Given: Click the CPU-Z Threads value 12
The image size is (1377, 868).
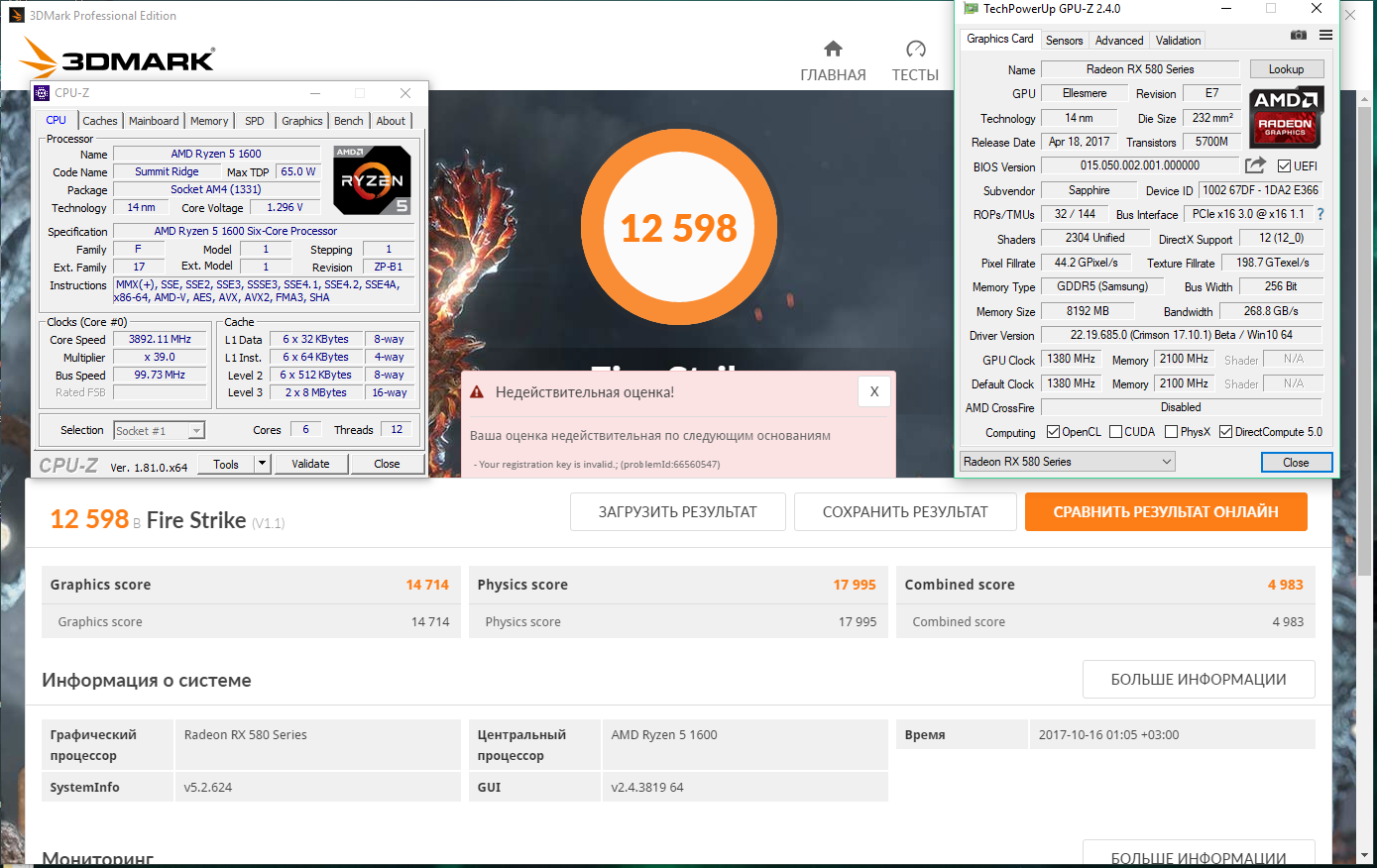Looking at the screenshot, I should pyautogui.click(x=397, y=430).
